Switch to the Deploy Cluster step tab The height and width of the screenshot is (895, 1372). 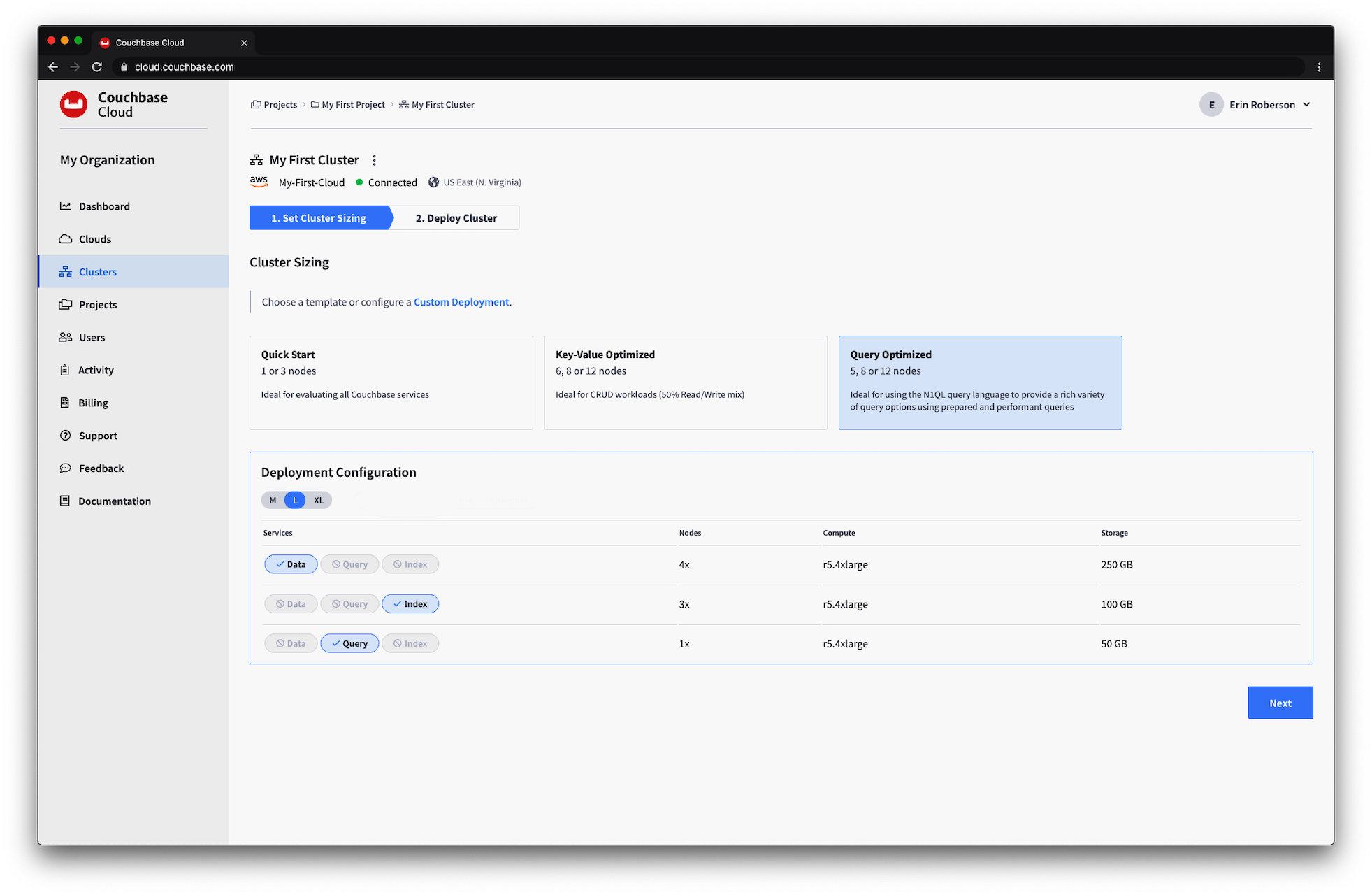point(456,218)
